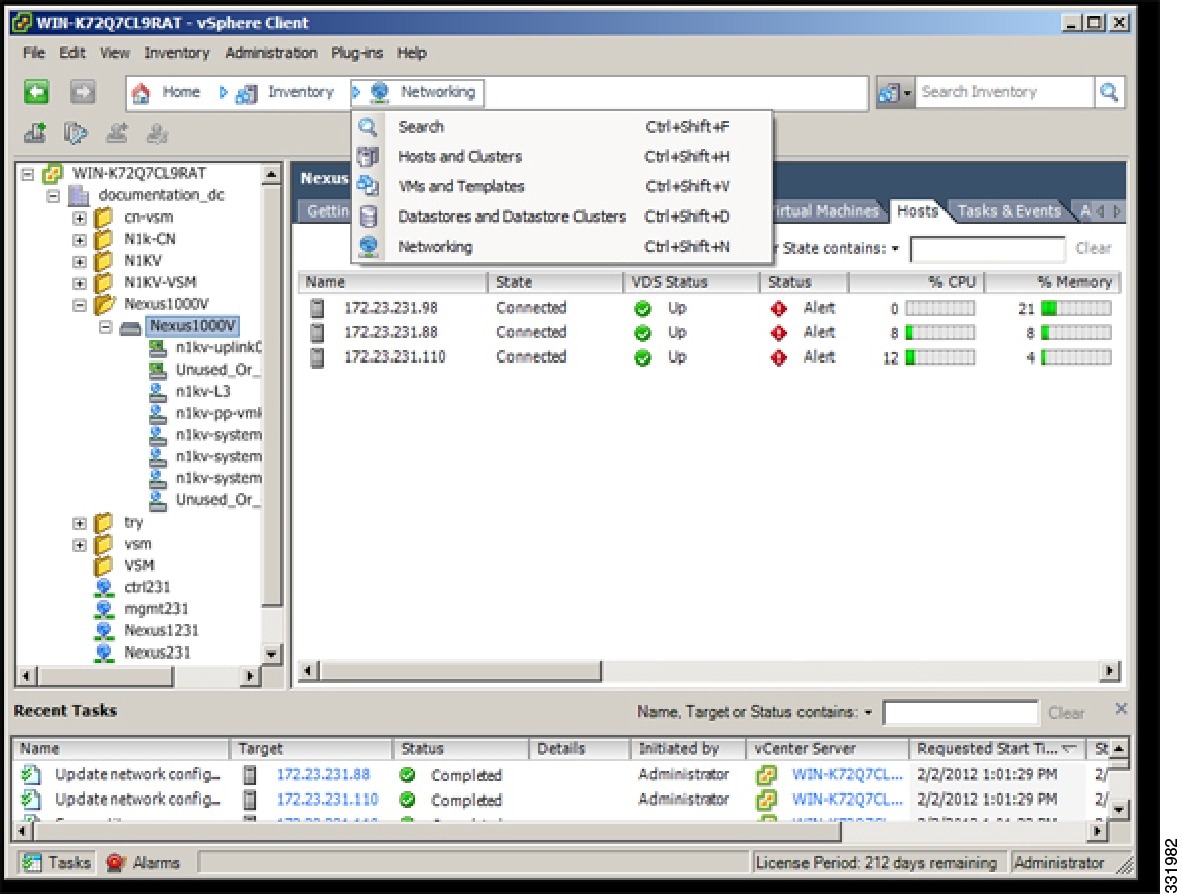Screen dimensions: 1182x895
Task: Switch to the Tasks & Events tab
Action: click(x=1009, y=211)
